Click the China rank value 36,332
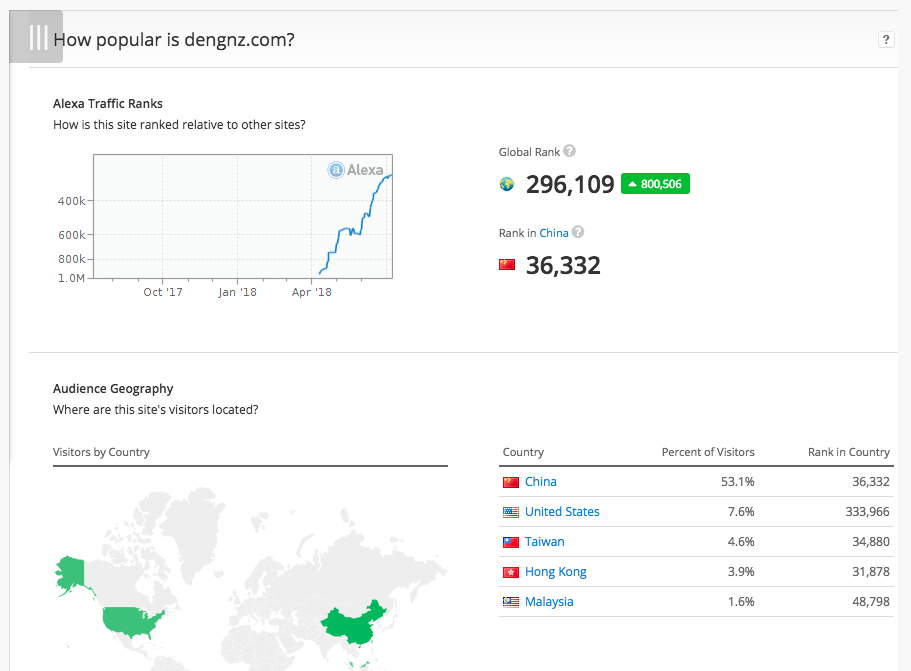Image resolution: width=911 pixels, height=671 pixels. [563, 265]
